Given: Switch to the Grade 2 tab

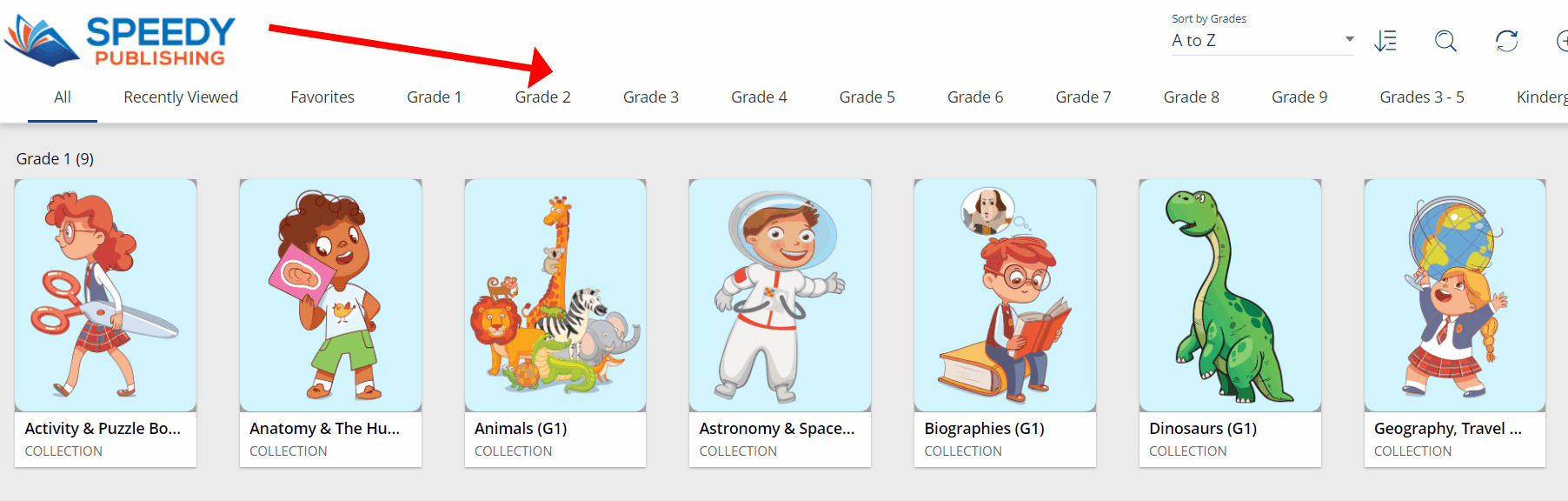Looking at the screenshot, I should (x=542, y=97).
